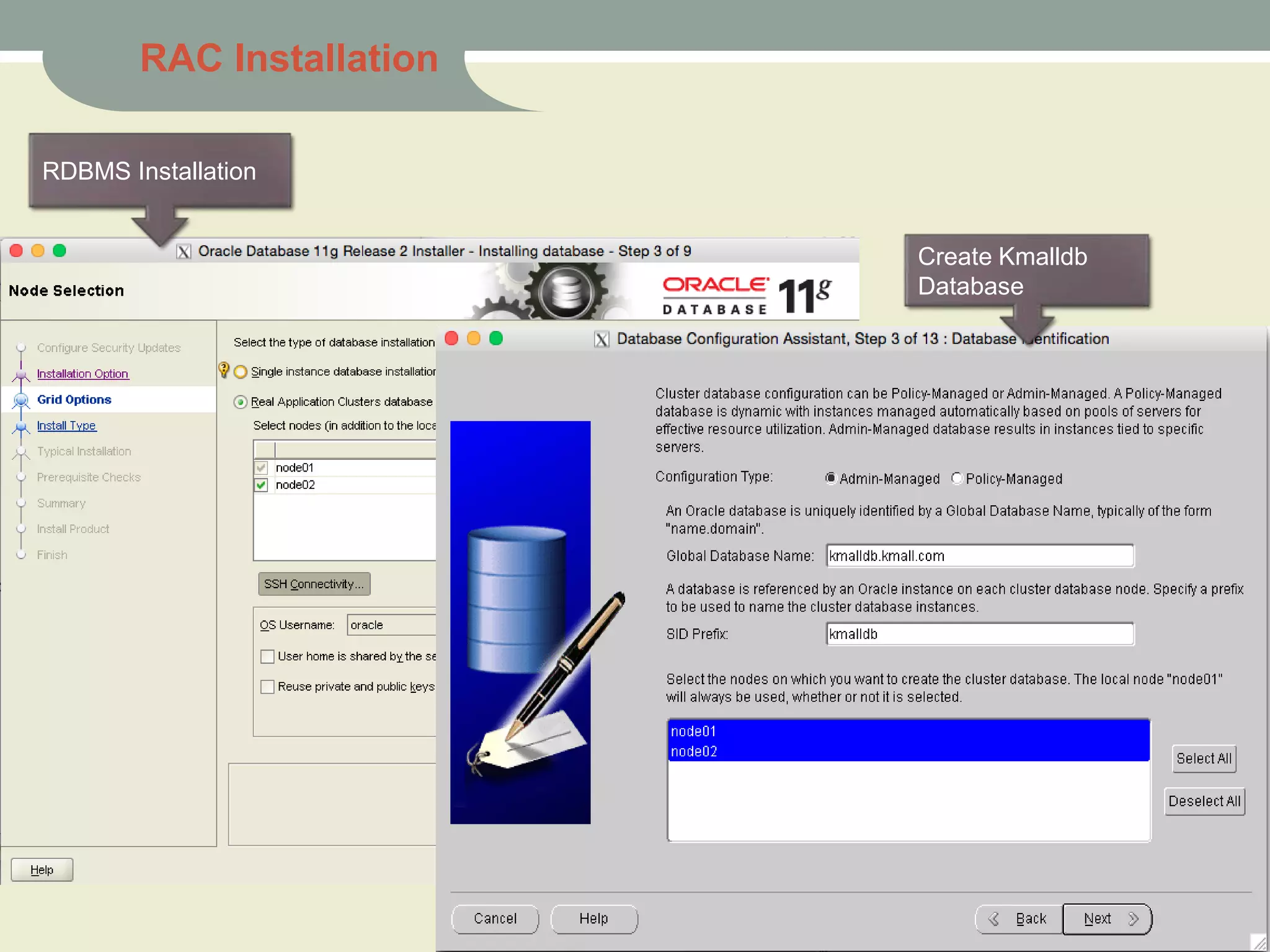The width and height of the screenshot is (1270, 952).
Task: Select node02 in cluster database node list
Action: tap(908, 751)
